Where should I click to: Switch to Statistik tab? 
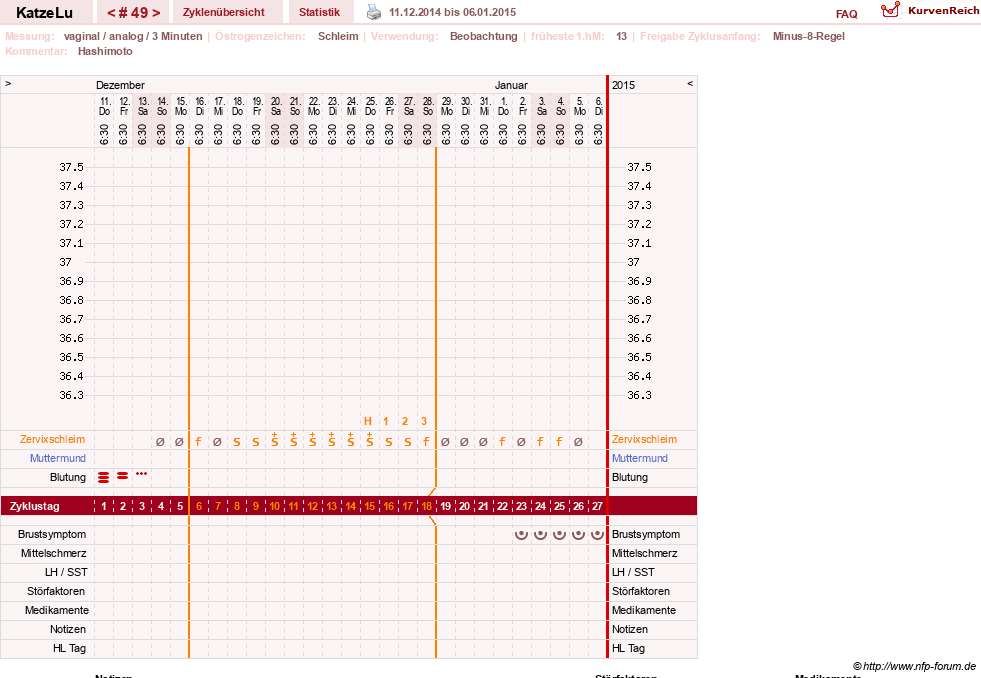point(319,12)
